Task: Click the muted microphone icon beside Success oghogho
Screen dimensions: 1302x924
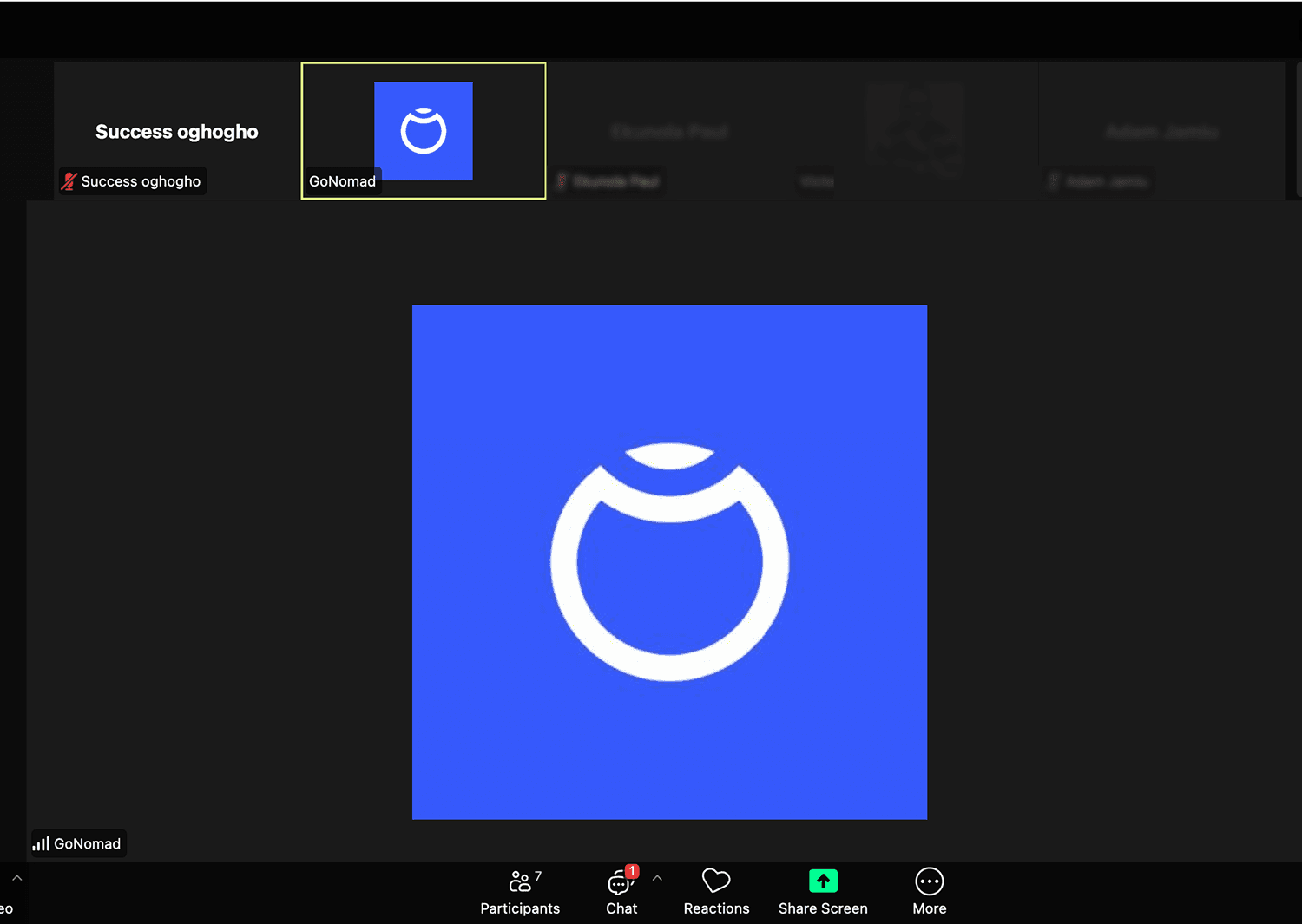Action: point(69,181)
